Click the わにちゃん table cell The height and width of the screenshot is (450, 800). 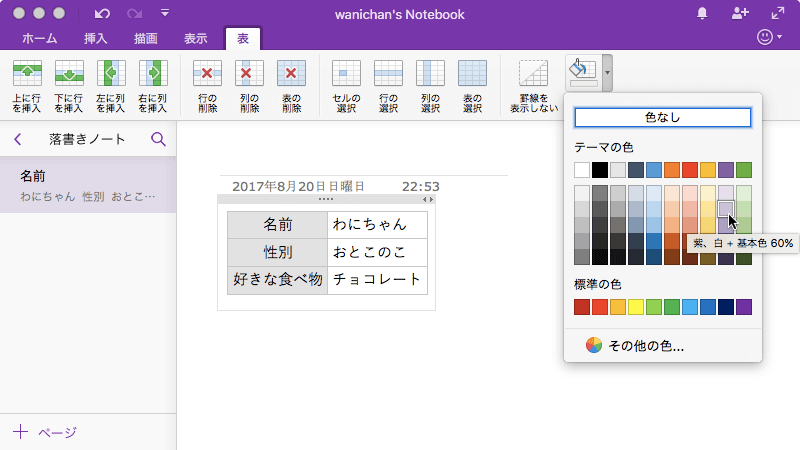[x=377, y=224]
